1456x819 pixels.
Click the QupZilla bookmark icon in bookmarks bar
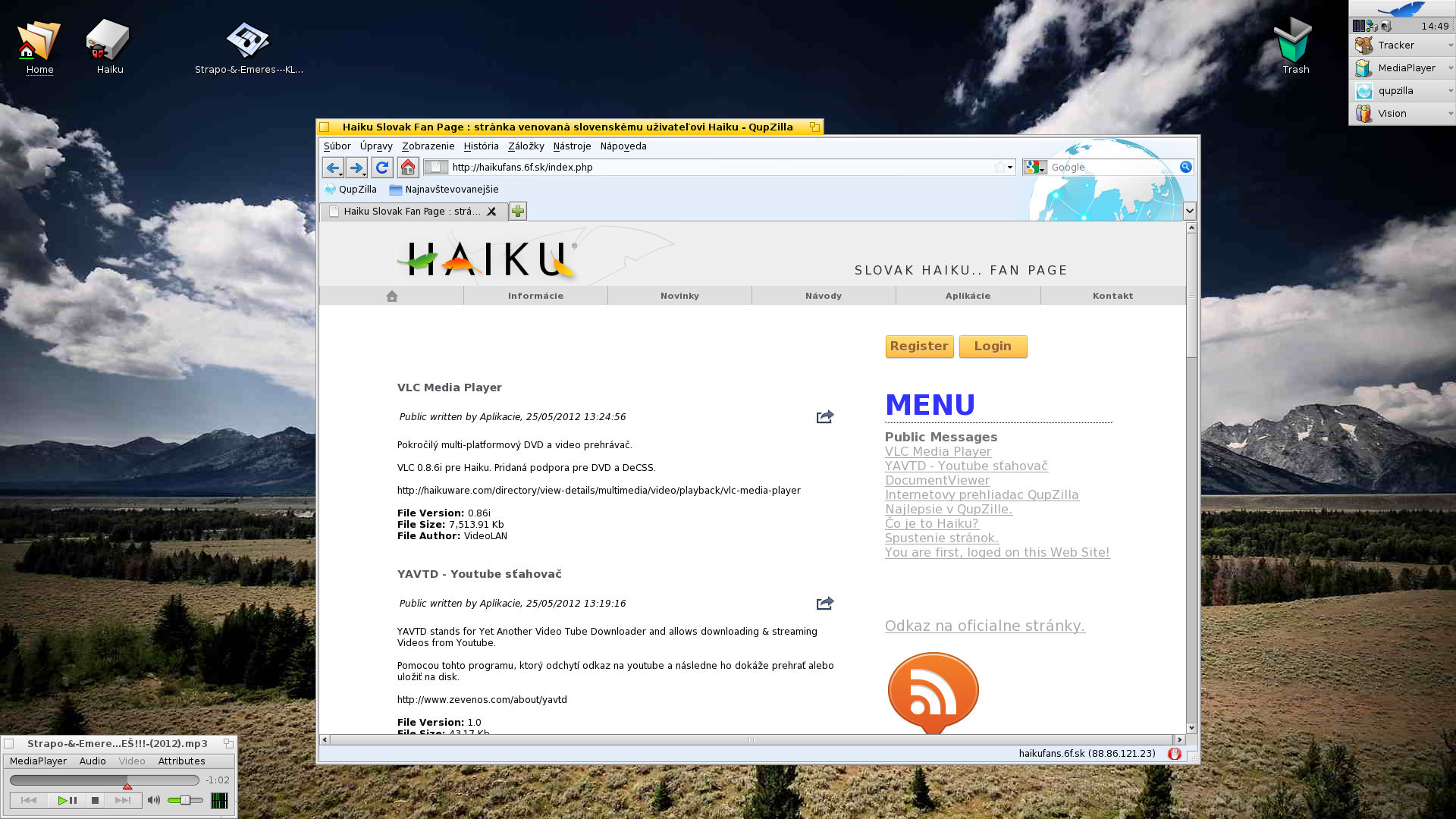click(350, 190)
